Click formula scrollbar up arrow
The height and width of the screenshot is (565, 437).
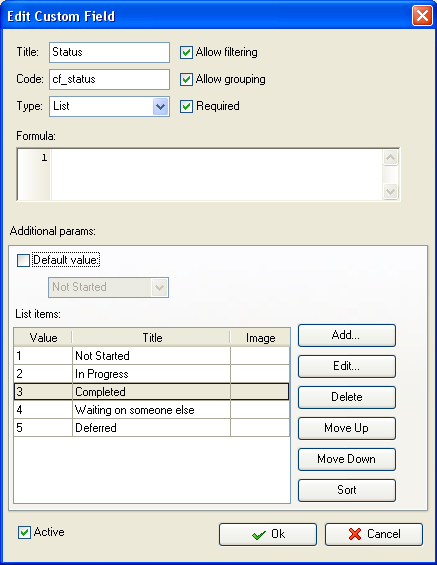click(x=391, y=158)
